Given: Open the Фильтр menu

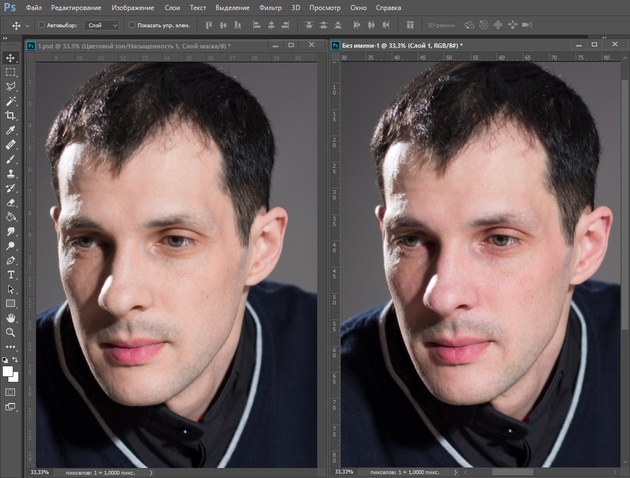Looking at the screenshot, I should 270,8.
